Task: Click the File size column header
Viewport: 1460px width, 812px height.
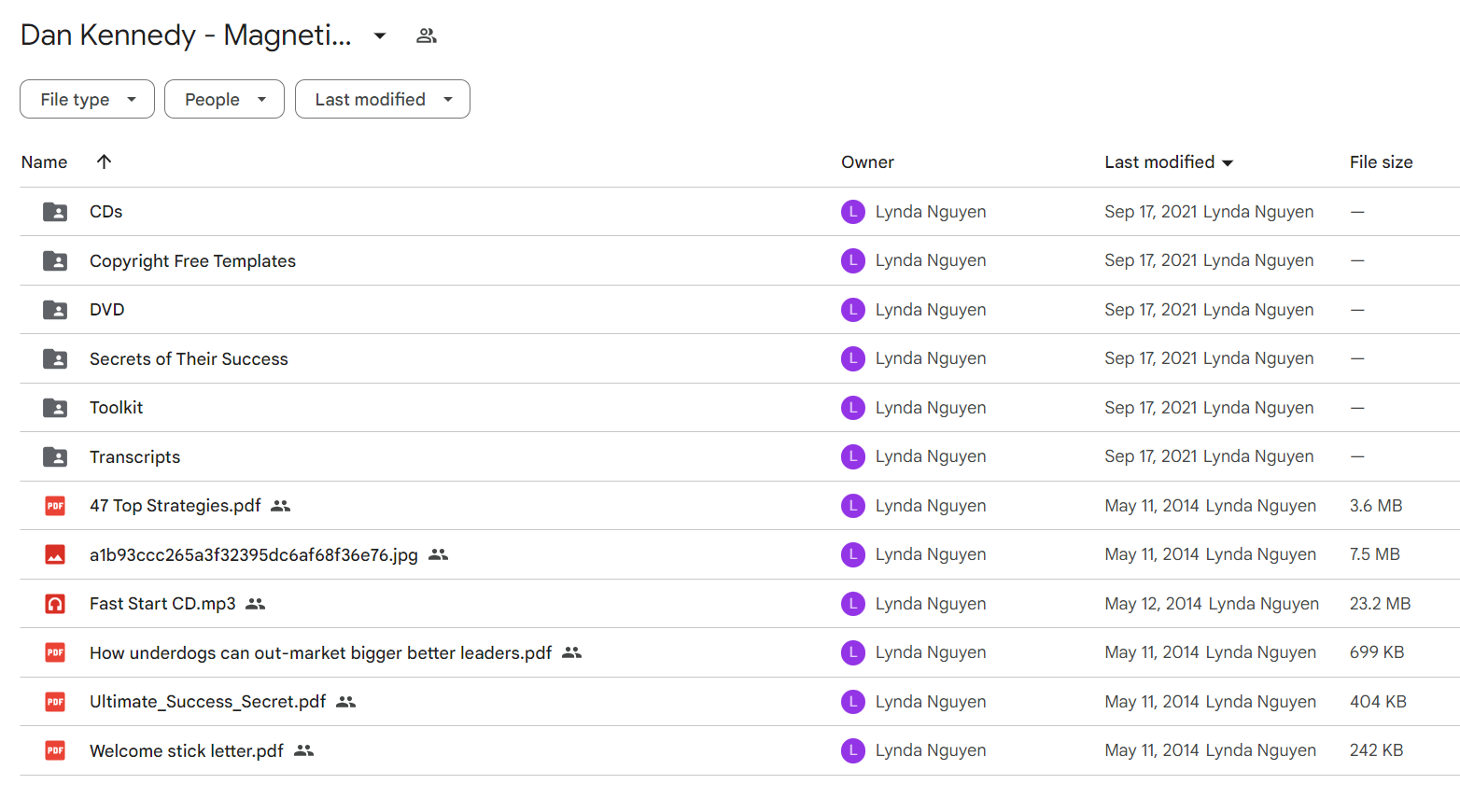Action: (x=1381, y=162)
